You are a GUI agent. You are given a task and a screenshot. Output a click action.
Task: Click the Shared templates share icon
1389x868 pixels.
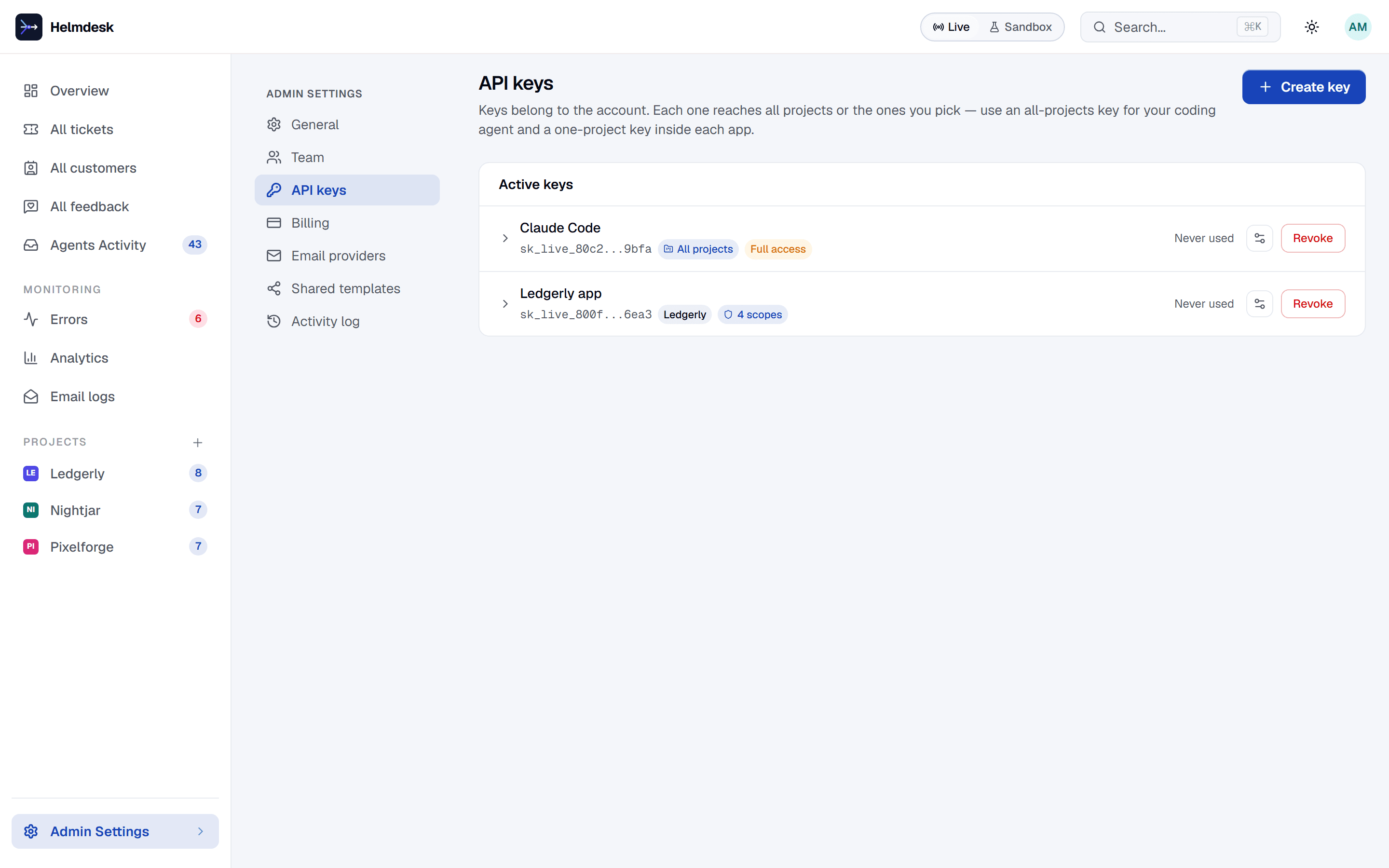point(274,289)
